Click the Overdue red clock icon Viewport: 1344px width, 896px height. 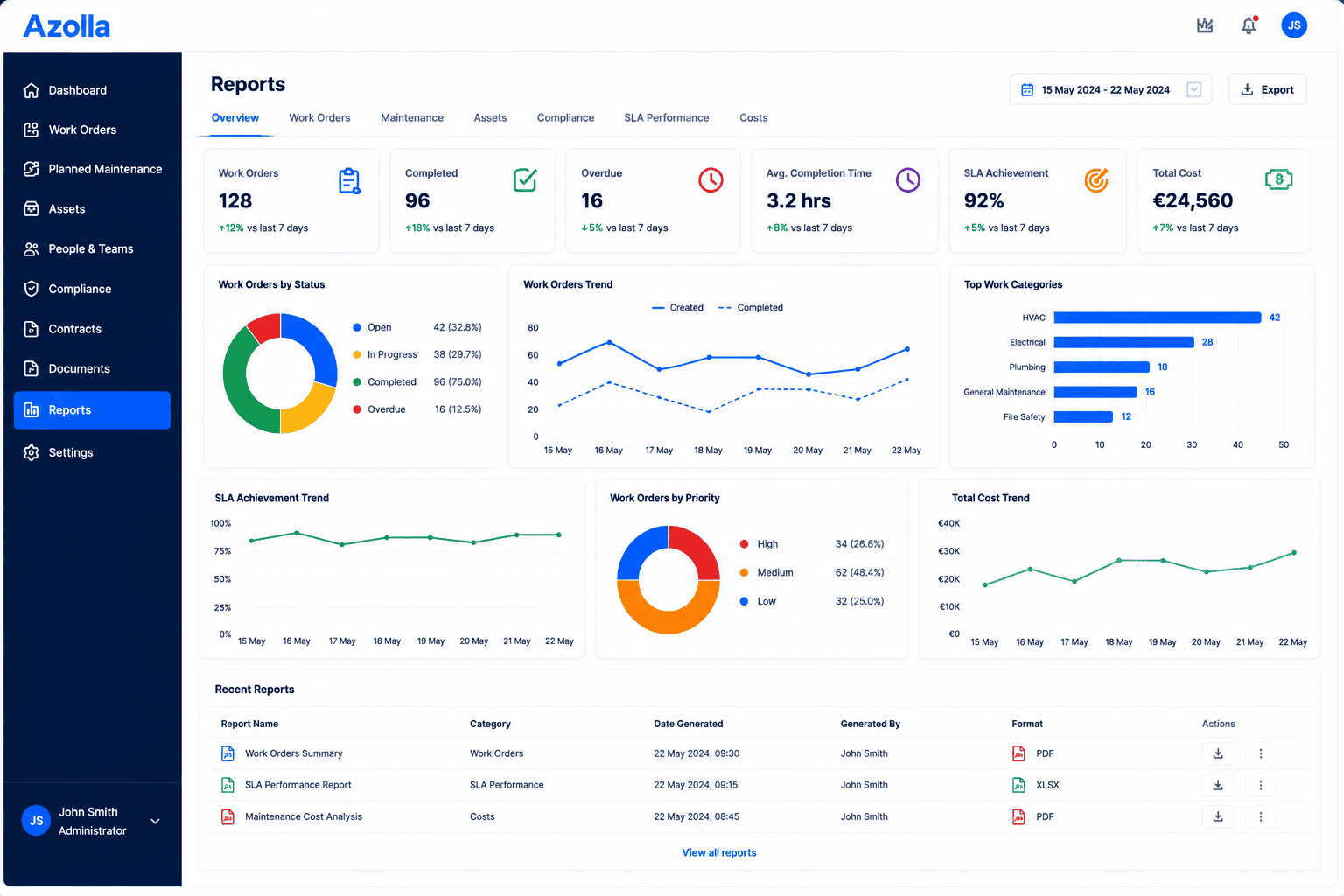coord(710,180)
